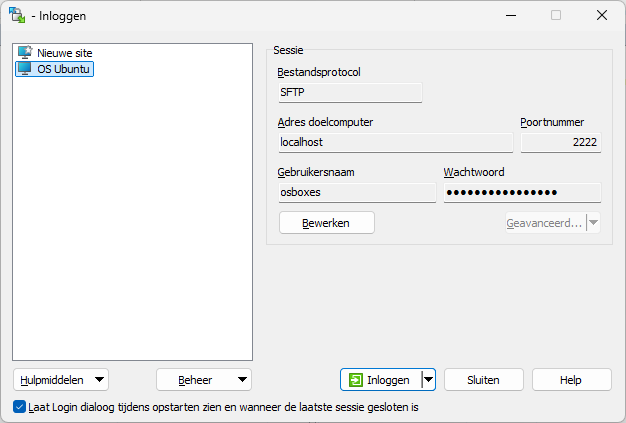This screenshot has height=423, width=626.
Task: Click the Adres doelcomputer localhost field
Action: 396,142
